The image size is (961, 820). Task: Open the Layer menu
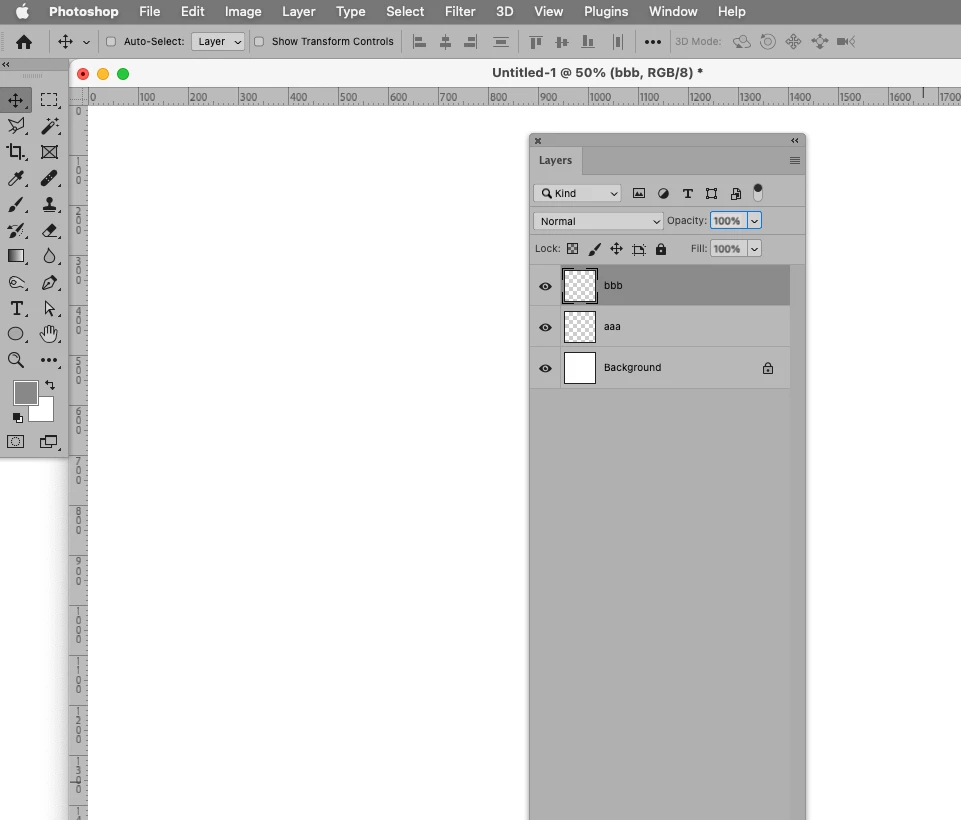tap(298, 12)
